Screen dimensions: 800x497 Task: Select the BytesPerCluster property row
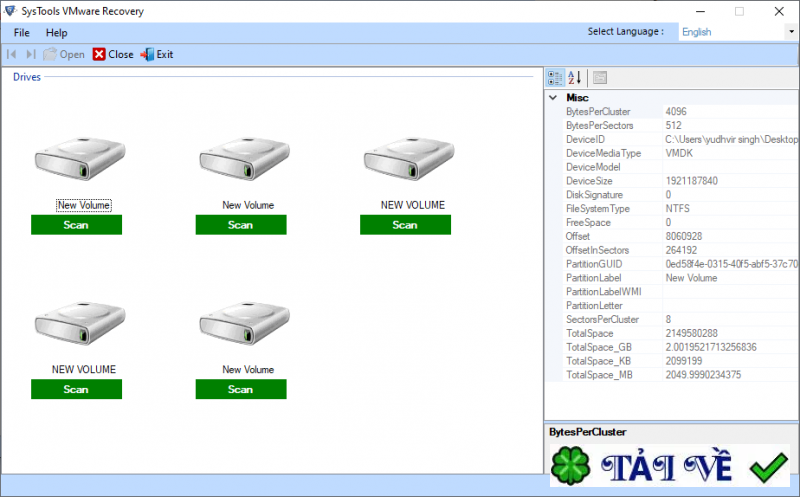[679, 112]
